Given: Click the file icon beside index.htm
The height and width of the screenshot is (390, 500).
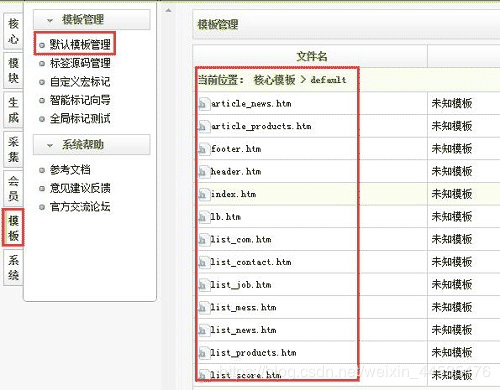Looking at the screenshot, I should tap(203, 194).
